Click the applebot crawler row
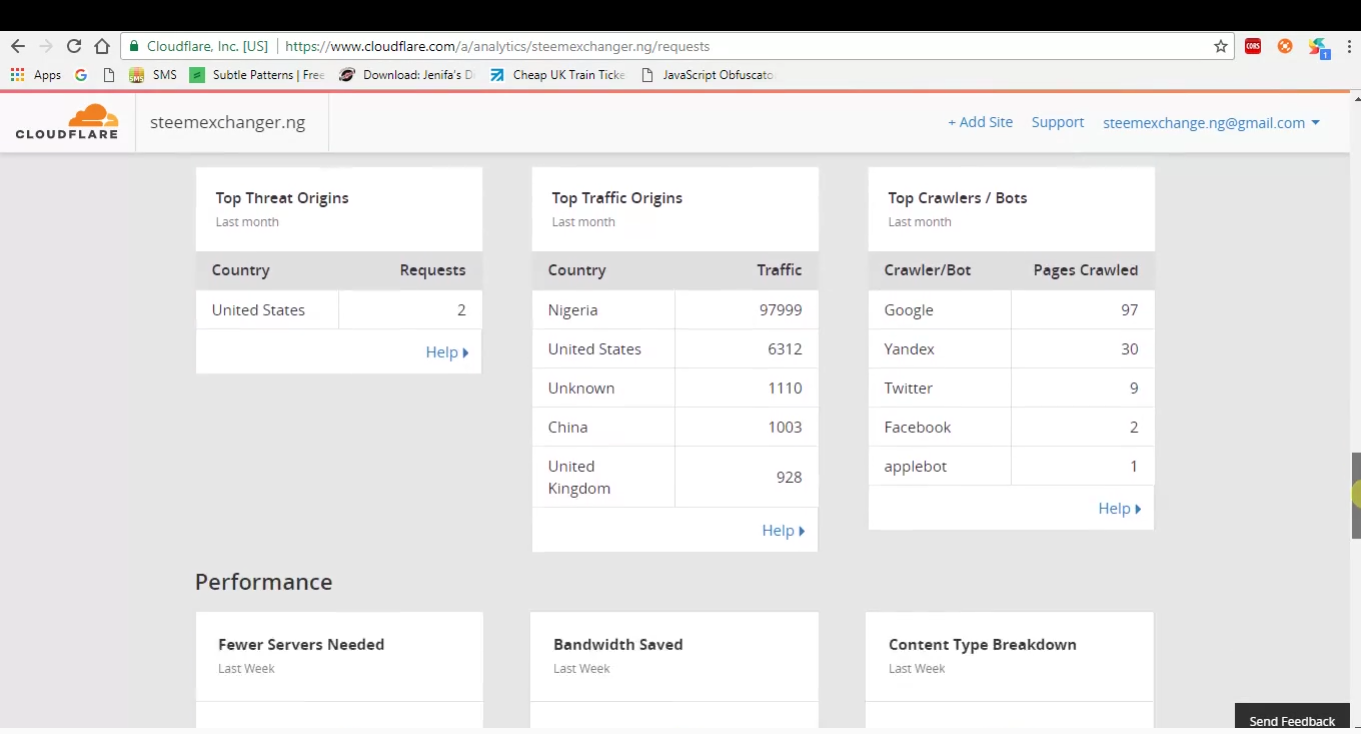Screen dimensions: 1361x734 tap(1011, 466)
